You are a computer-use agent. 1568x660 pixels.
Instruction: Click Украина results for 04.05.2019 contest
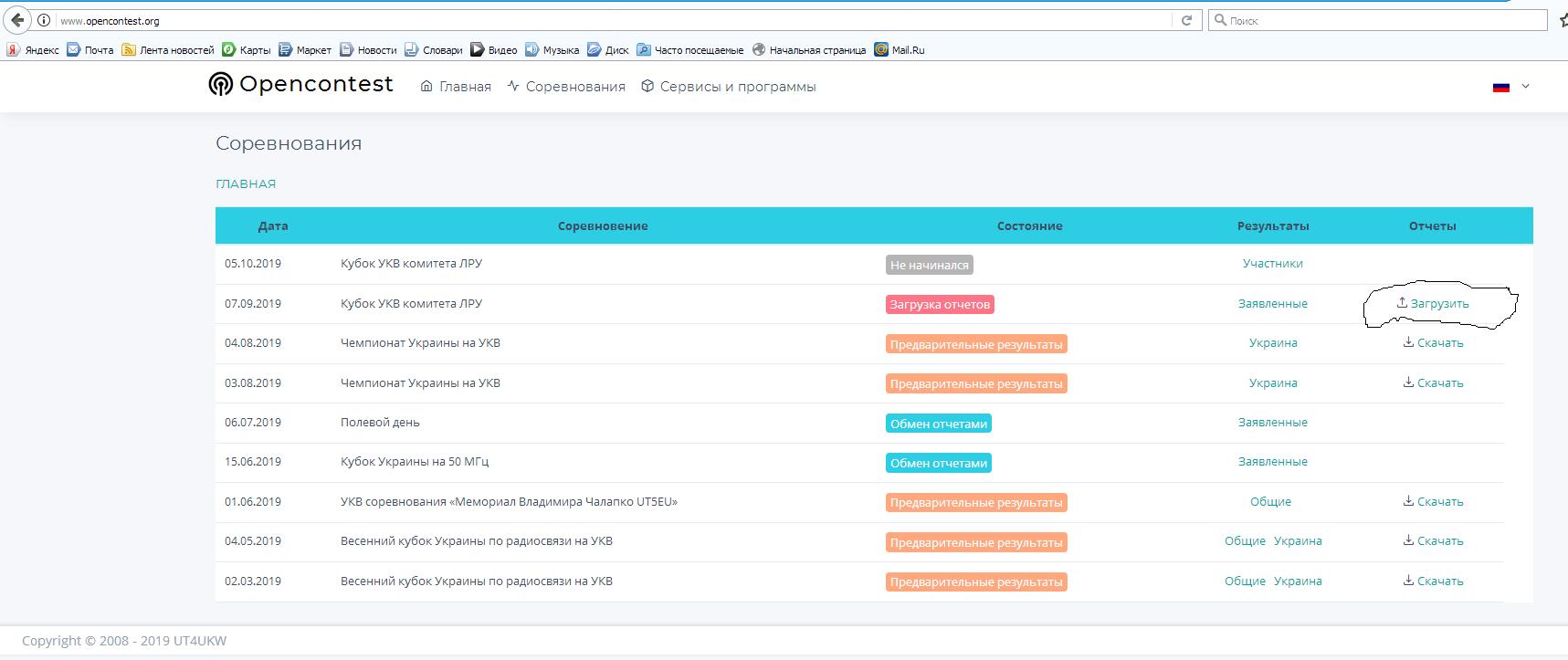pos(1298,541)
